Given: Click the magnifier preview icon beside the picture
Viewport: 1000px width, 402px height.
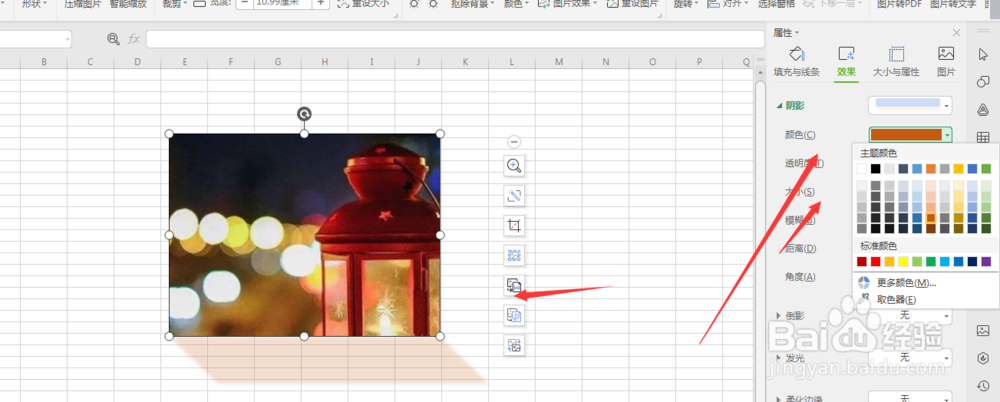Looking at the screenshot, I should click(x=514, y=166).
